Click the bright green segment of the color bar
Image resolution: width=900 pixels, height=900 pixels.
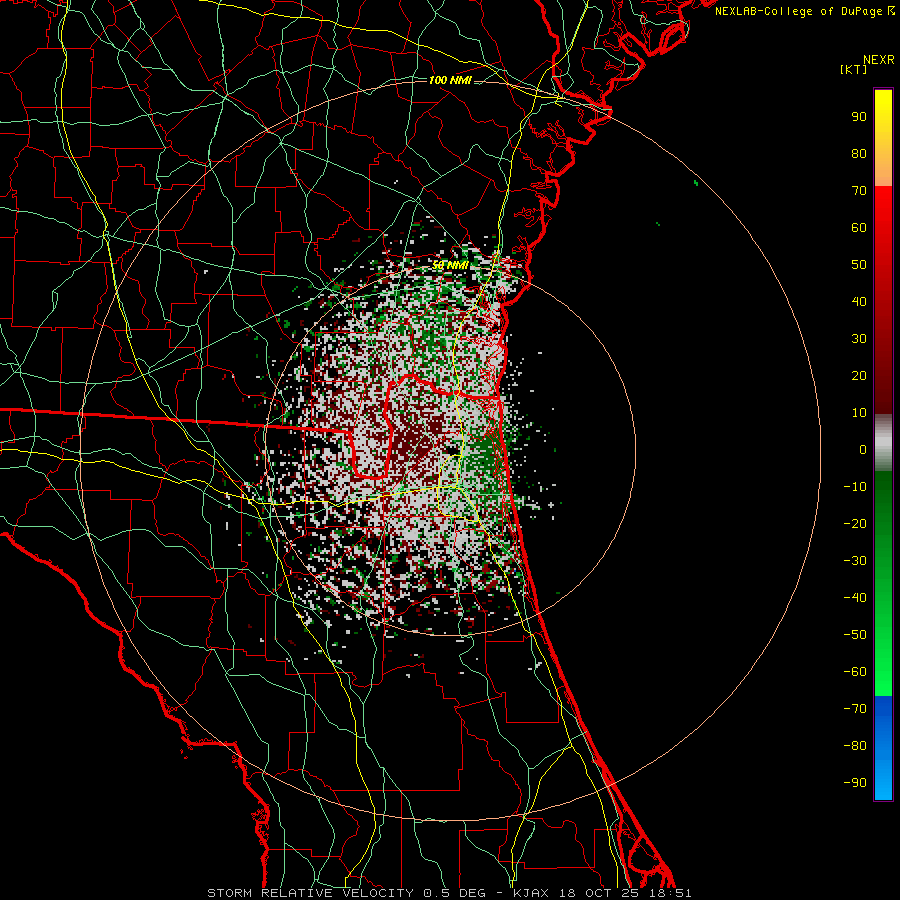click(x=883, y=584)
